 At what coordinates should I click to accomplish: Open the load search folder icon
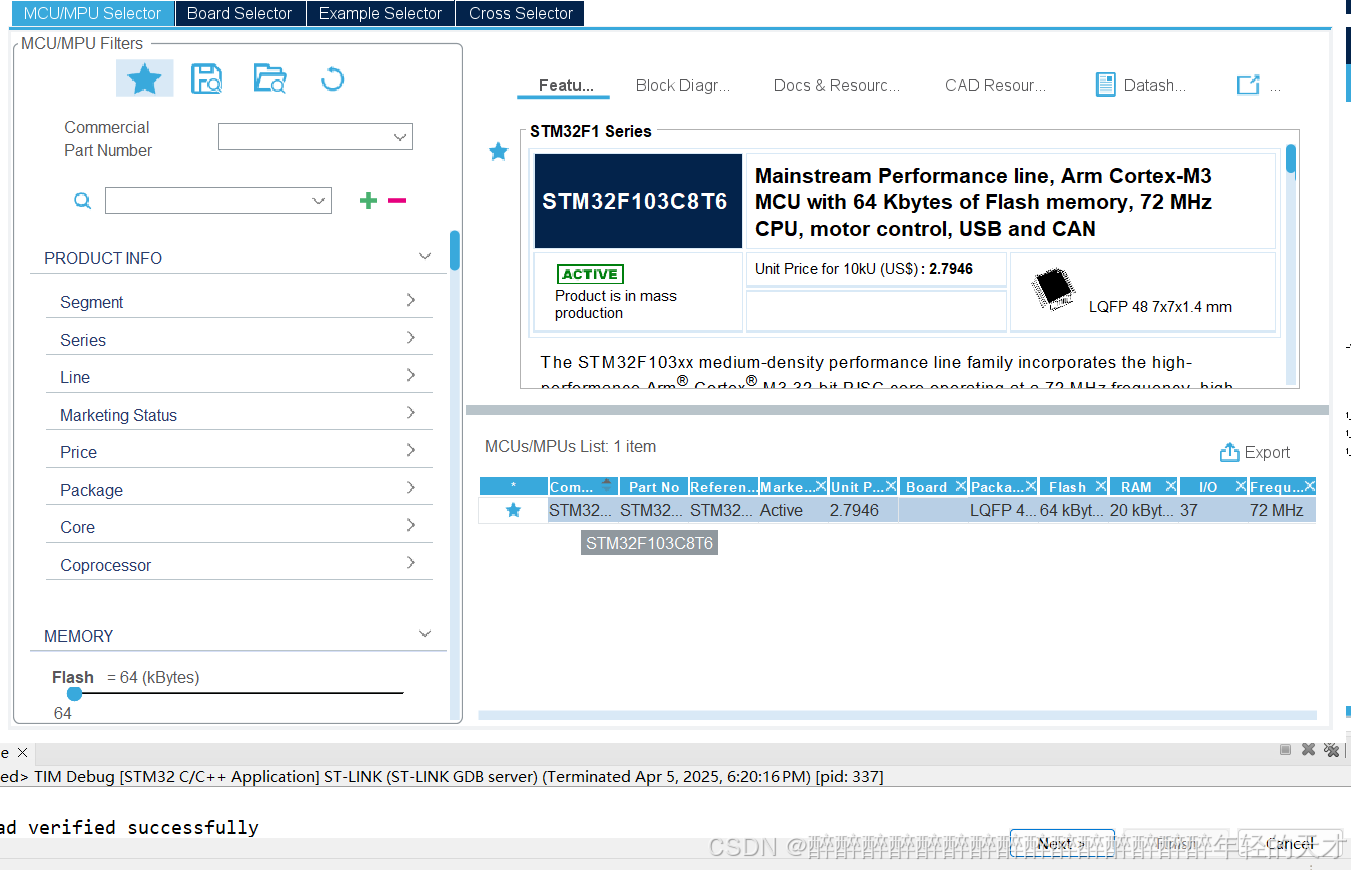pos(270,79)
